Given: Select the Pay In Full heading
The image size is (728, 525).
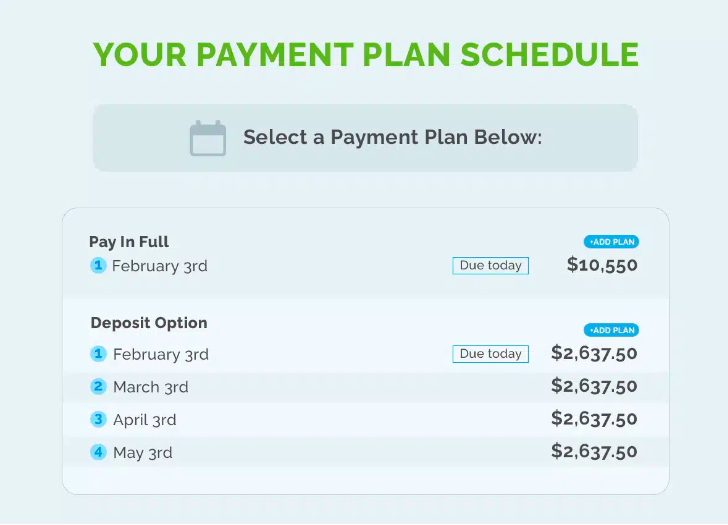Looking at the screenshot, I should click(x=129, y=242).
